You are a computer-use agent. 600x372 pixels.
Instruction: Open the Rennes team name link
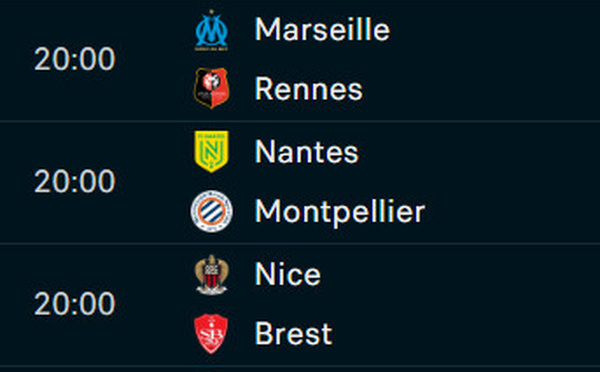308,89
